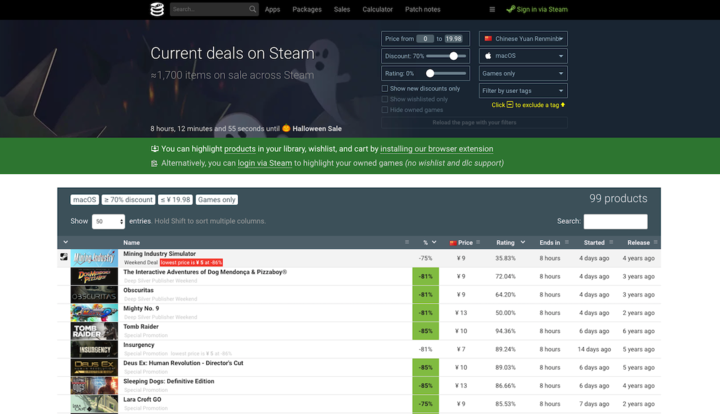
Task: Open the Chinese Yuan Renminbi currency dropdown
Action: tap(523, 38)
